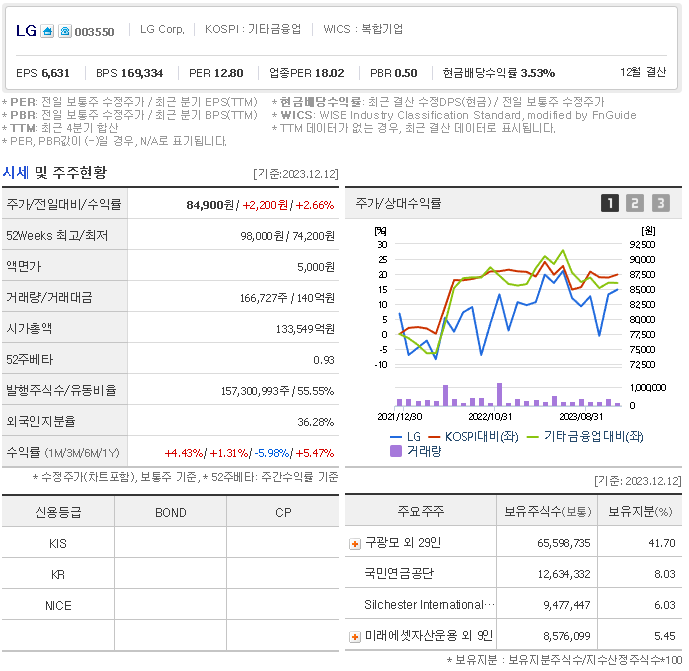Screen dimensions: 689x671
Task: Click the 52Weeks high/low values
Action: pos(287,236)
